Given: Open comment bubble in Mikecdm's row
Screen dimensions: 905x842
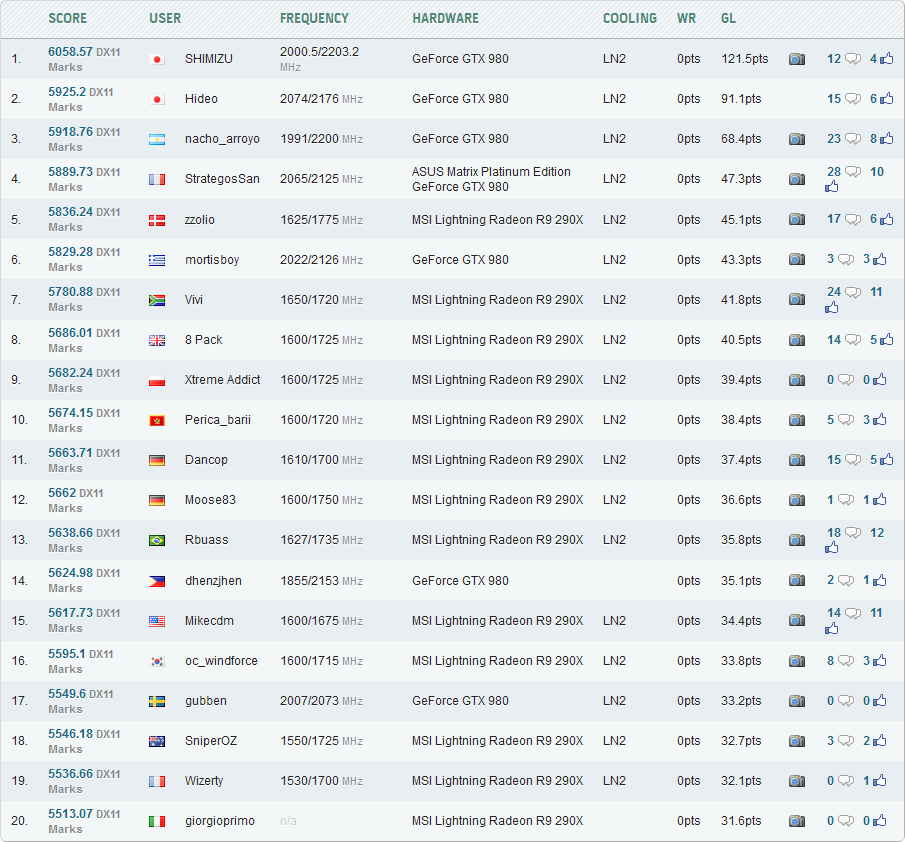Looking at the screenshot, I should (852, 613).
